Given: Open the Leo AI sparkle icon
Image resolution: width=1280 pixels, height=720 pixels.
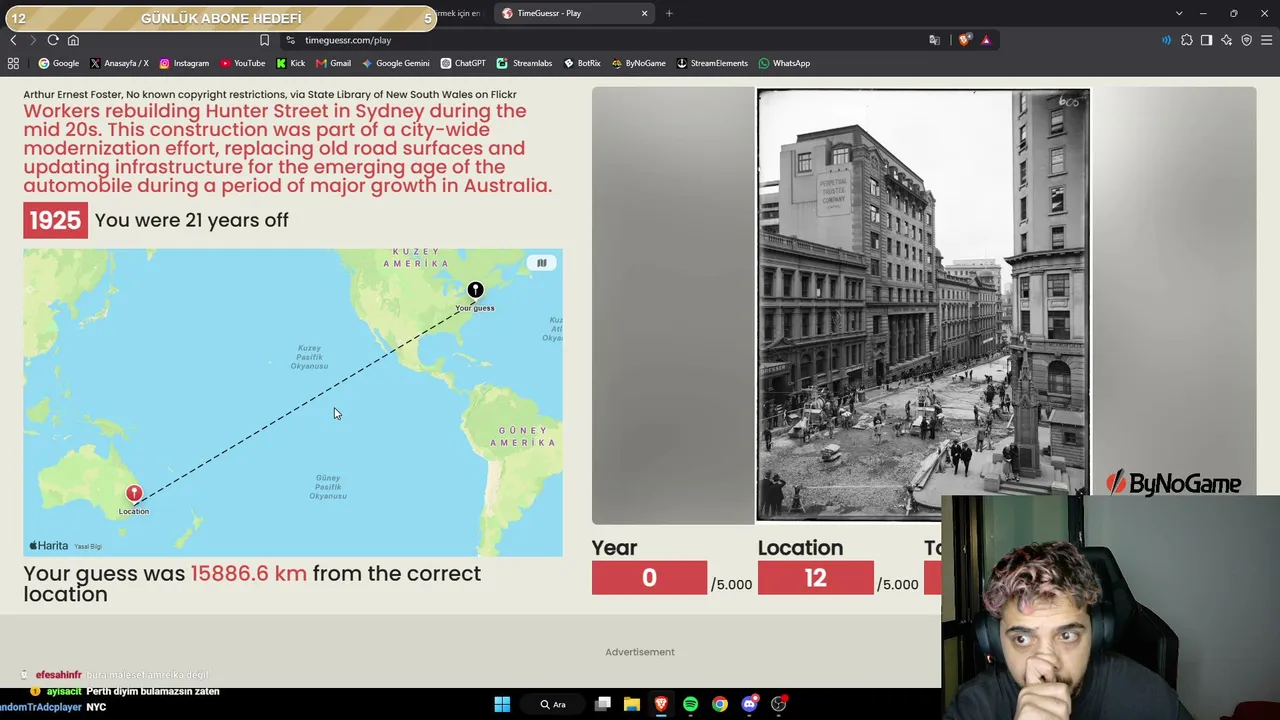Looking at the screenshot, I should tap(1227, 40).
